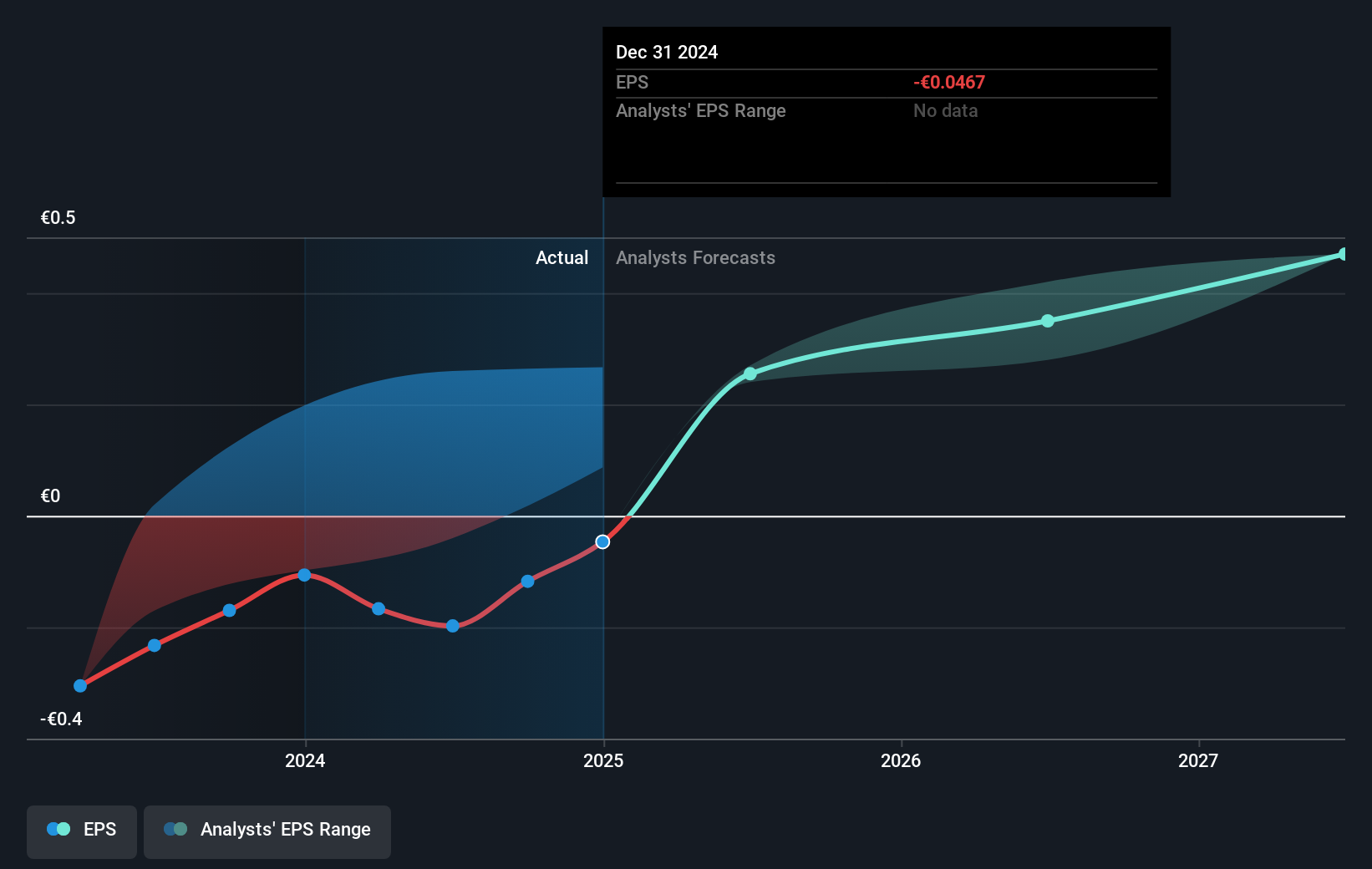This screenshot has height=869, width=1372.
Task: Click the first blue EPS data point
Action: pyautogui.click(x=80, y=685)
